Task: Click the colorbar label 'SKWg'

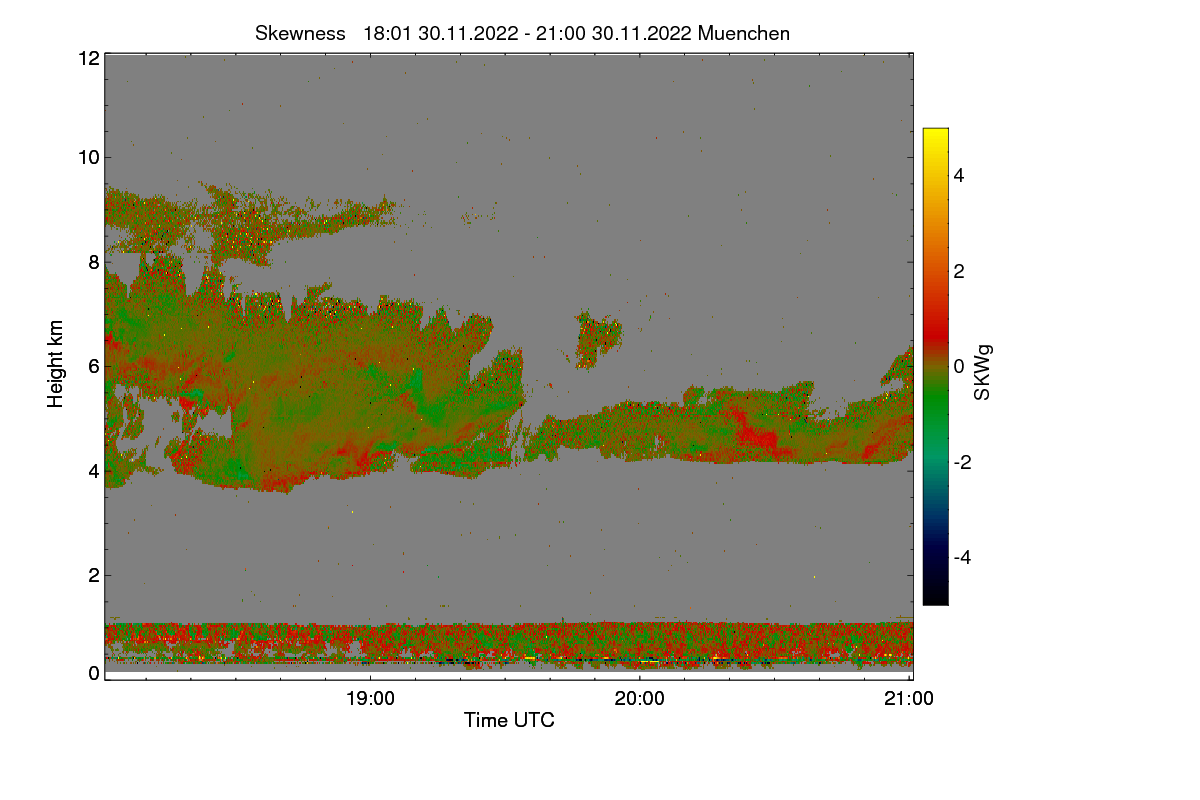Action: 982,371
